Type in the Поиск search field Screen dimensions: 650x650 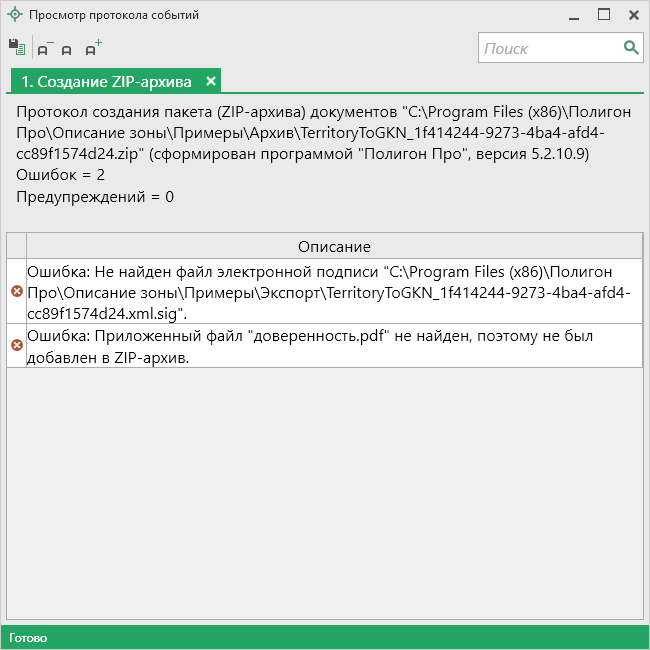click(x=548, y=48)
